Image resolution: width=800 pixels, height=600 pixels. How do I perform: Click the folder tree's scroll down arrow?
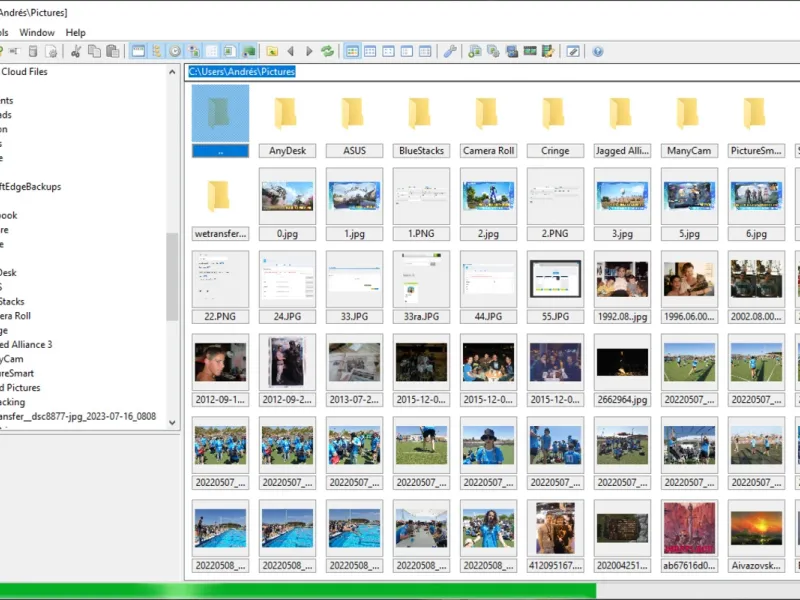pyautogui.click(x=172, y=422)
